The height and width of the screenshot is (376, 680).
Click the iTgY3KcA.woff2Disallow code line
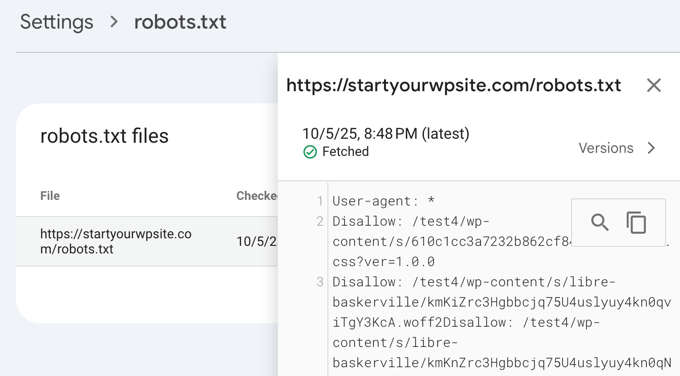(466, 323)
